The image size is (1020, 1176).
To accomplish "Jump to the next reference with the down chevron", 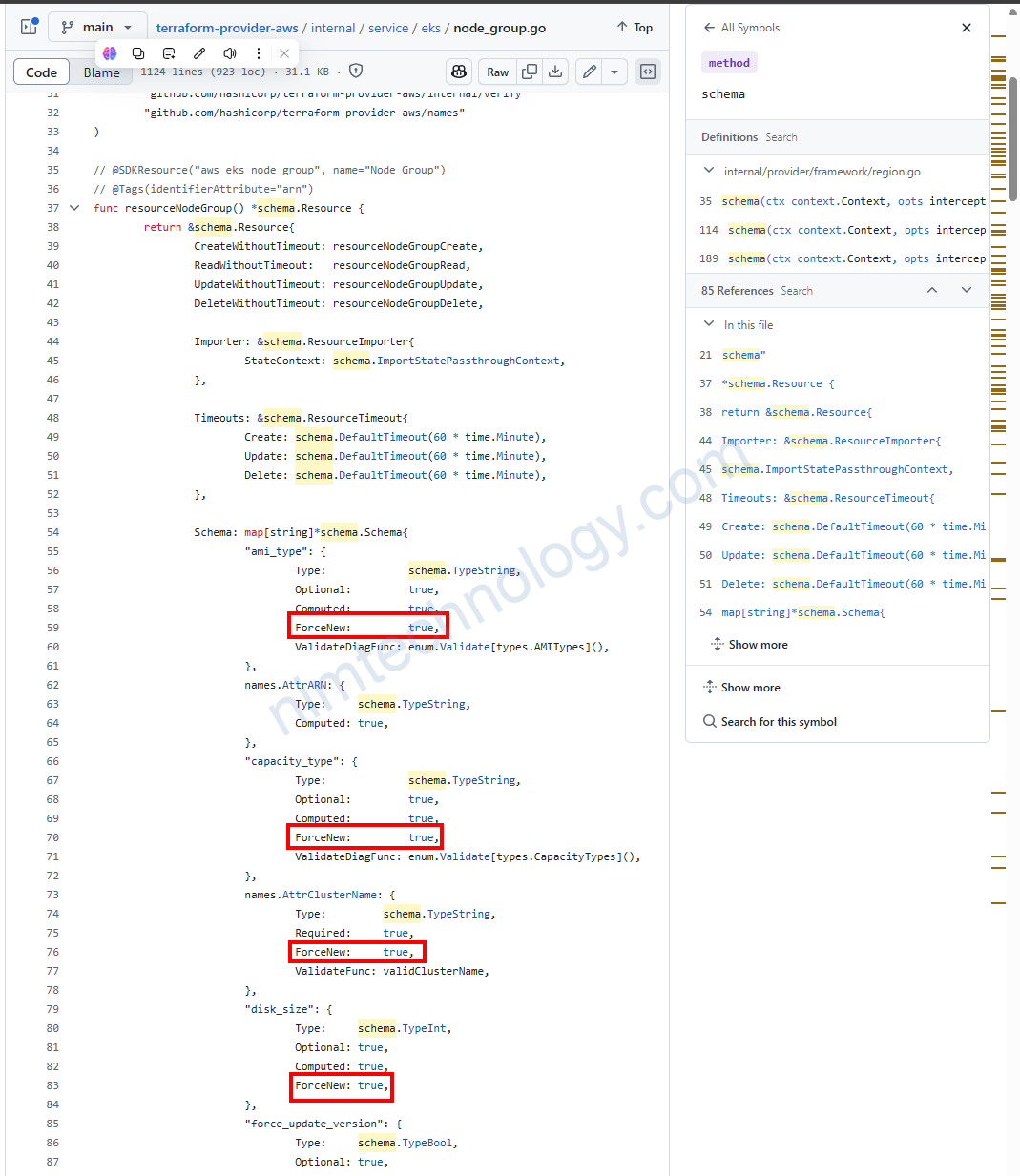I will coord(967,290).
